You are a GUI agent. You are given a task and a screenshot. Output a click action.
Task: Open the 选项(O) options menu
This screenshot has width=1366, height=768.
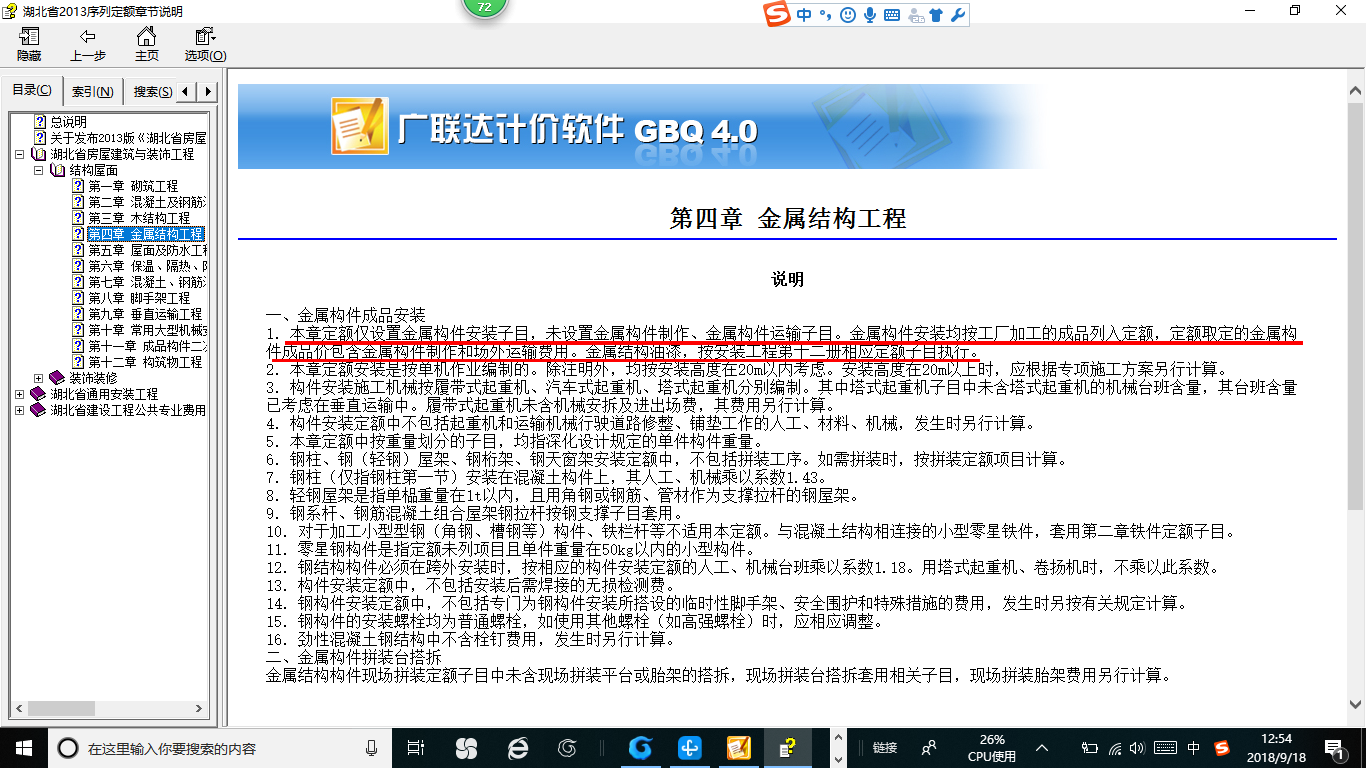[x=205, y=45]
